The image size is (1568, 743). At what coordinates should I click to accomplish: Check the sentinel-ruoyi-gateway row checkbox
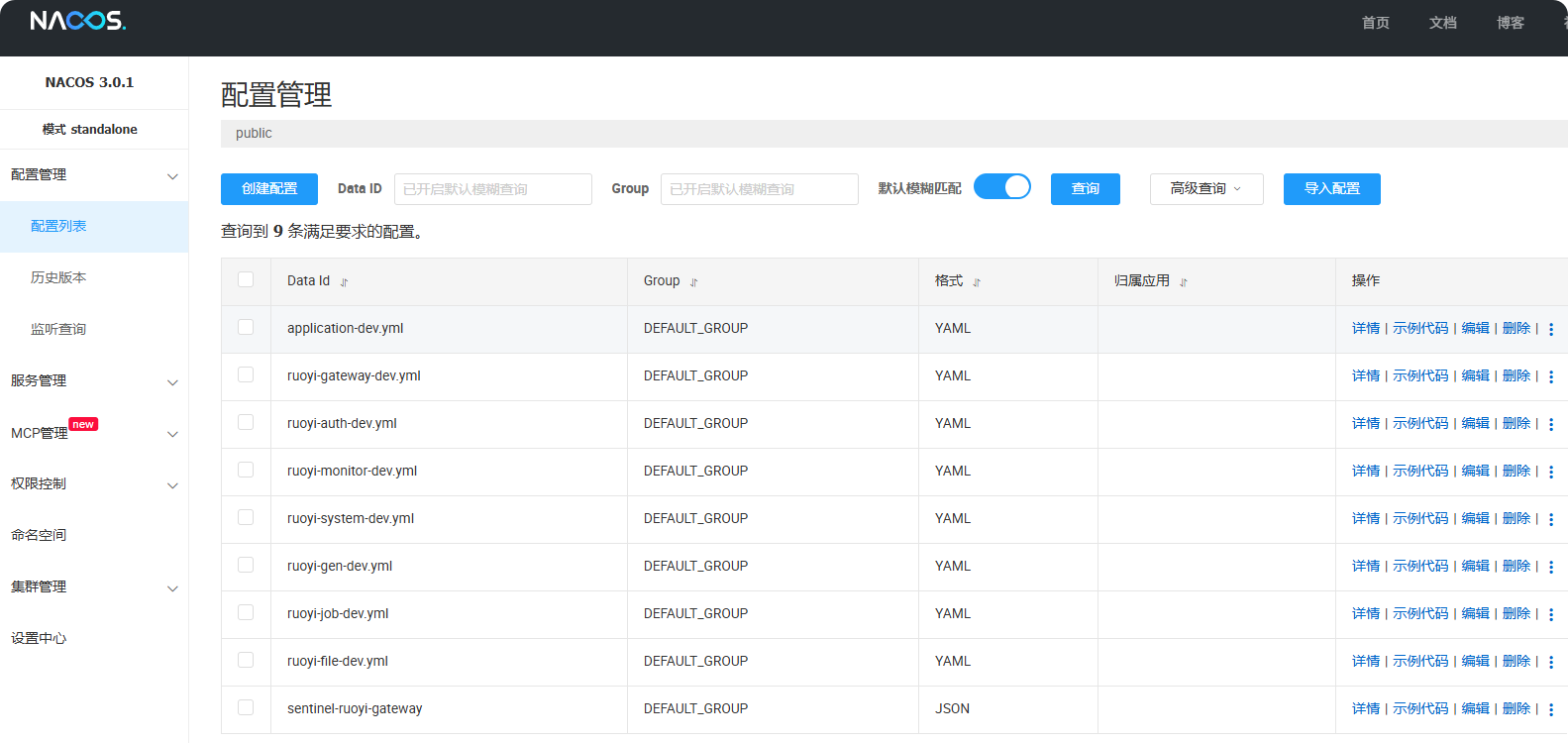coord(246,707)
